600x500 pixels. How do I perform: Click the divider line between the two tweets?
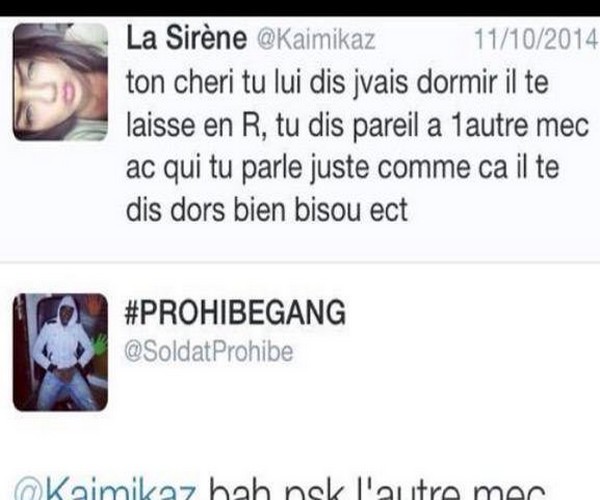pyautogui.click(x=300, y=263)
